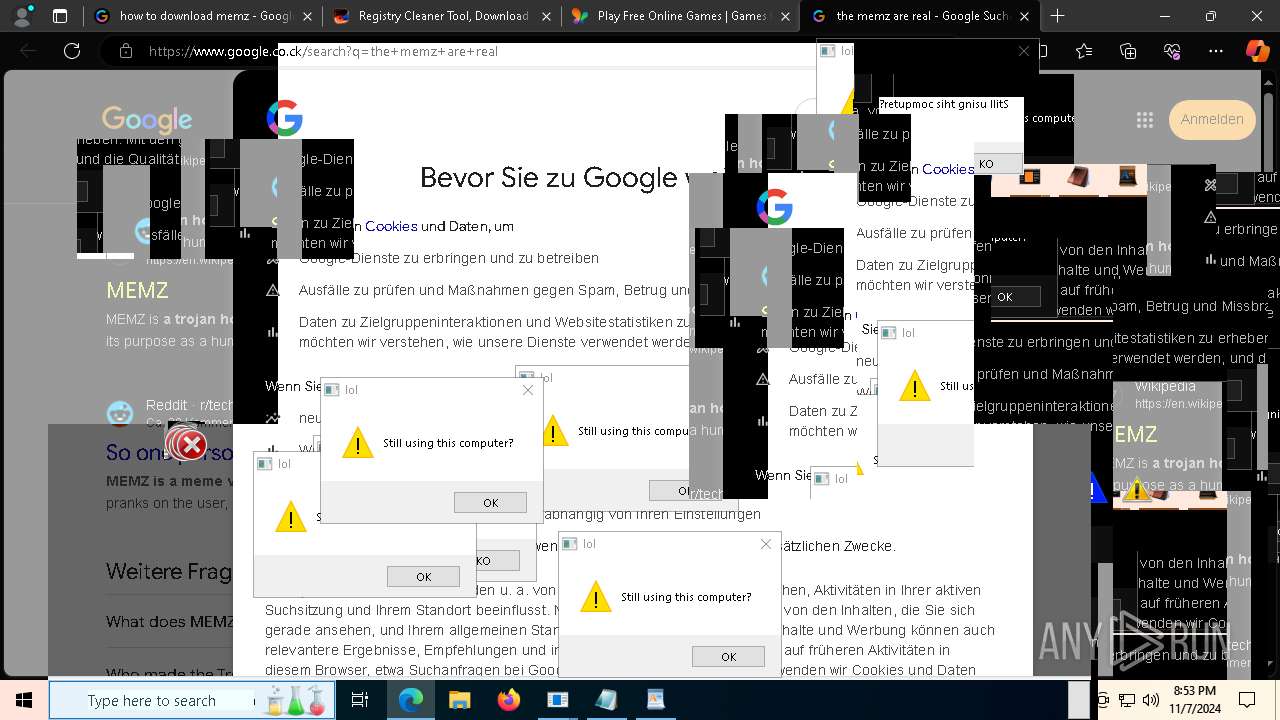Open the volume speaker tray icon
The height and width of the screenshot is (720, 1280).
(1151, 701)
